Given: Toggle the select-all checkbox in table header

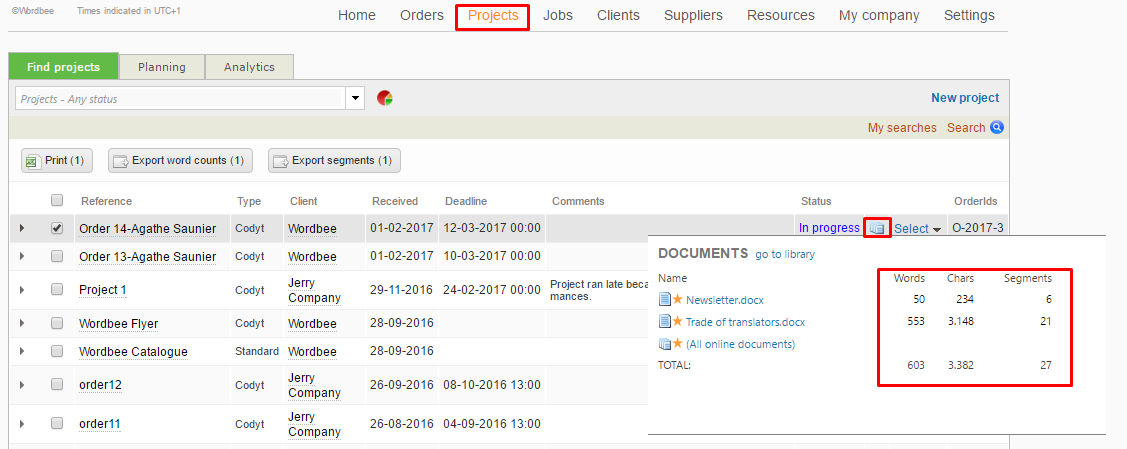Looking at the screenshot, I should [x=57, y=200].
